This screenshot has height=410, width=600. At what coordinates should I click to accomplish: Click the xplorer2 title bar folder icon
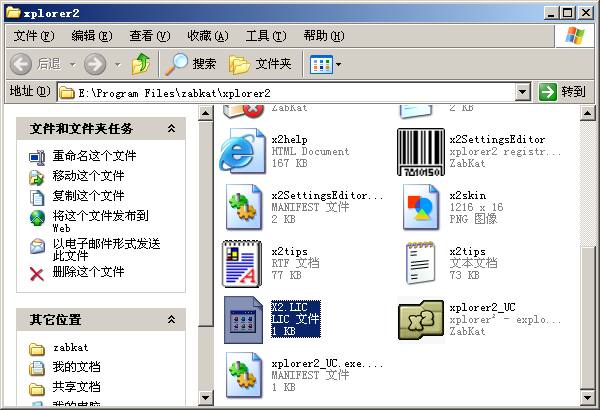(13, 13)
